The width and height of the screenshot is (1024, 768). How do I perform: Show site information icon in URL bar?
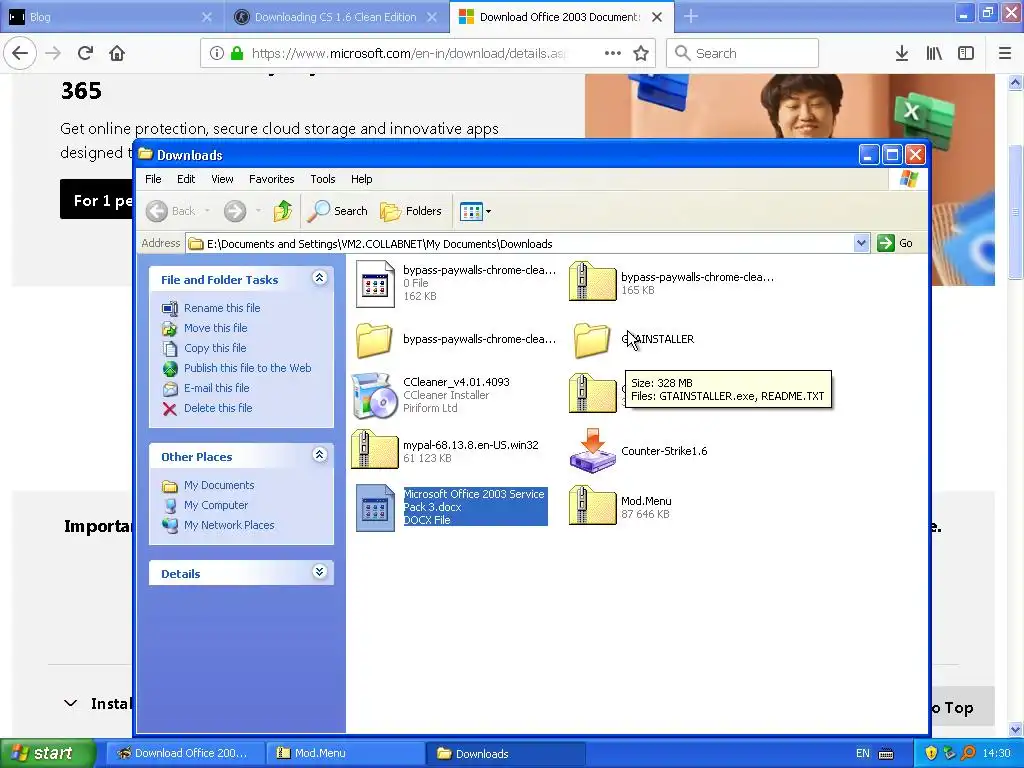pos(216,53)
